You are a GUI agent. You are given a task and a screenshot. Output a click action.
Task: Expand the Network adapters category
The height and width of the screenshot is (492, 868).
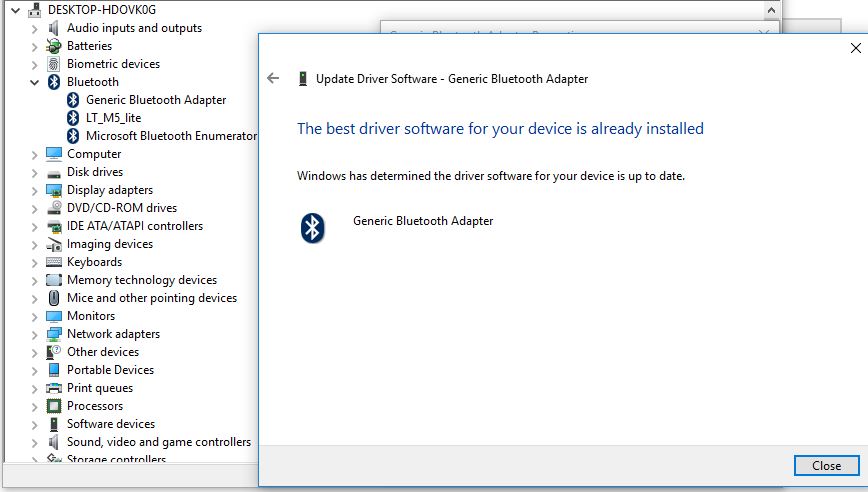point(34,335)
